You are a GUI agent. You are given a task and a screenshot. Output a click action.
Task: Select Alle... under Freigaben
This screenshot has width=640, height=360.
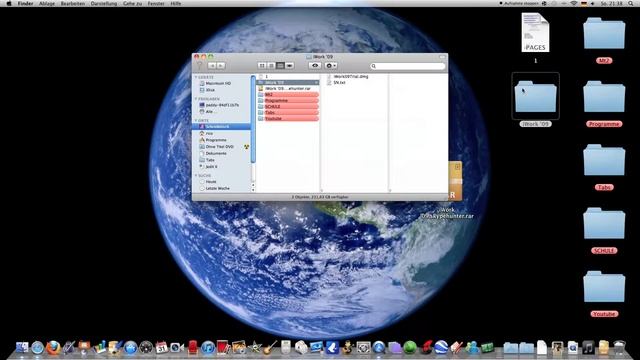[x=207, y=111]
